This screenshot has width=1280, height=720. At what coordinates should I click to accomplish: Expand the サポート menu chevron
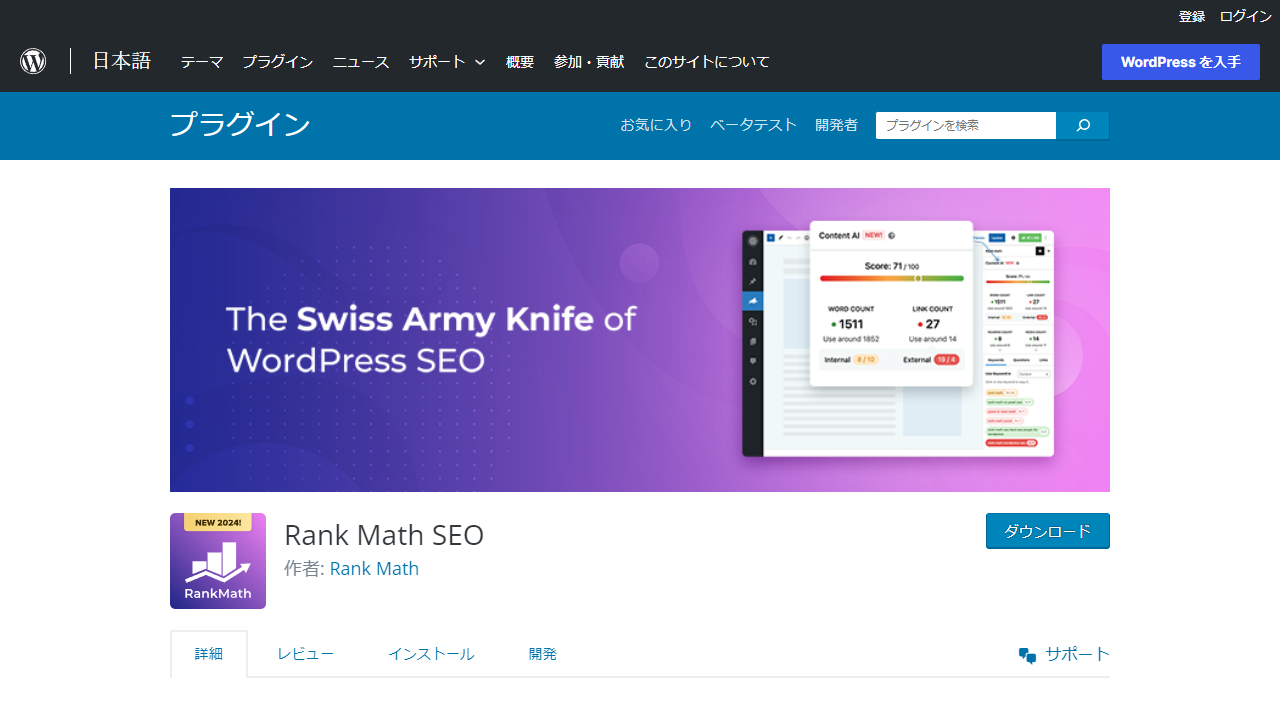pos(480,62)
